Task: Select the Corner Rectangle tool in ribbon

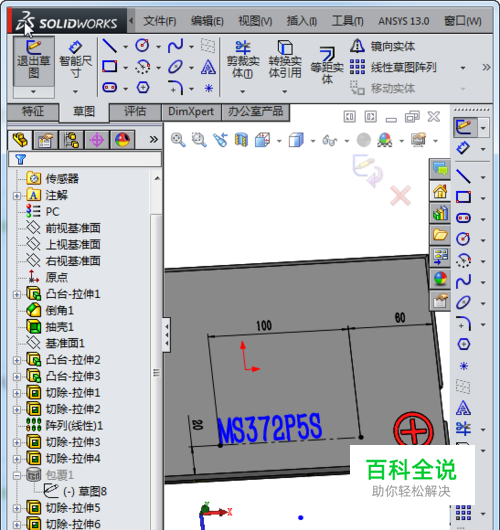Action: (x=110, y=66)
